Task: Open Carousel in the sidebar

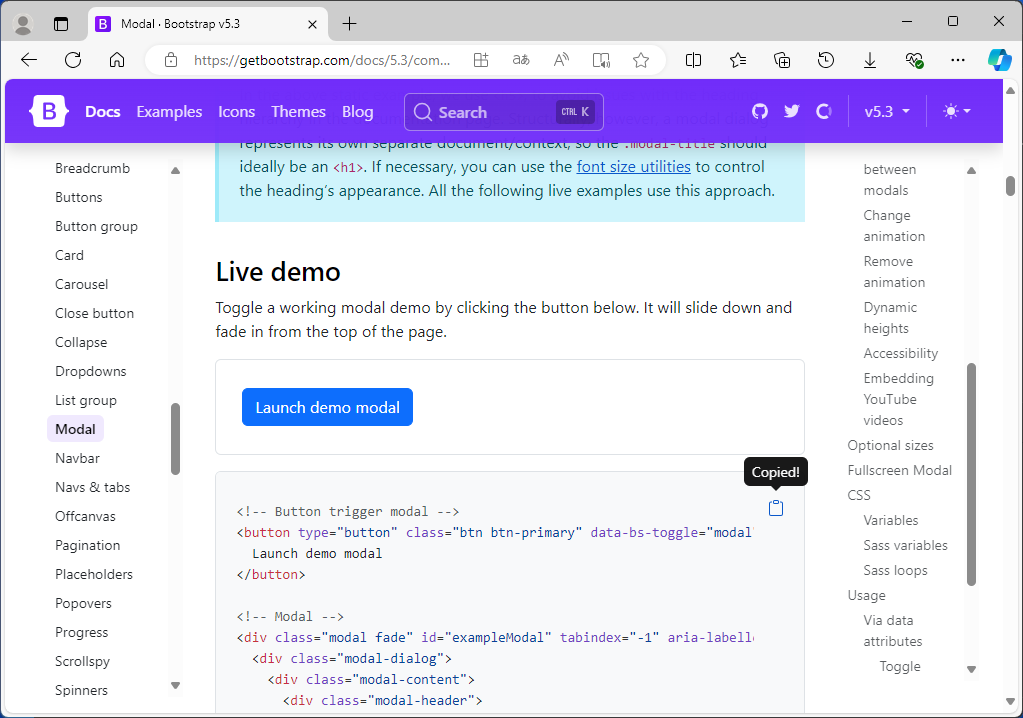Action: [82, 284]
